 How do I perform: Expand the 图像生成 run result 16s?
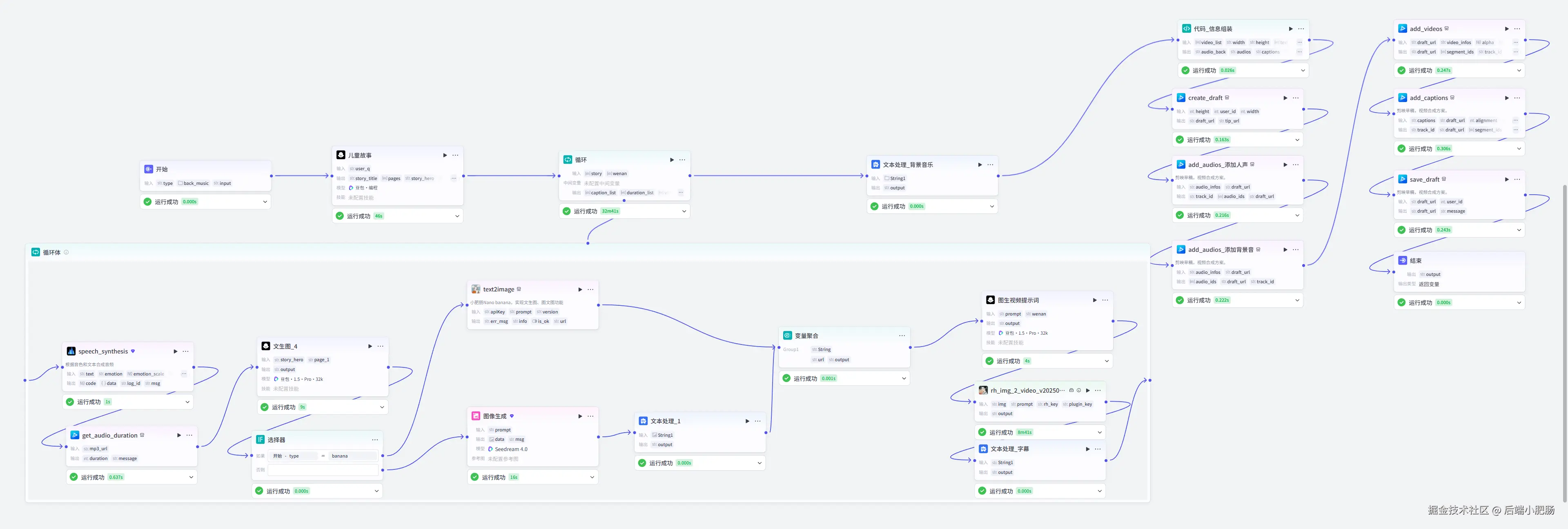(592, 477)
